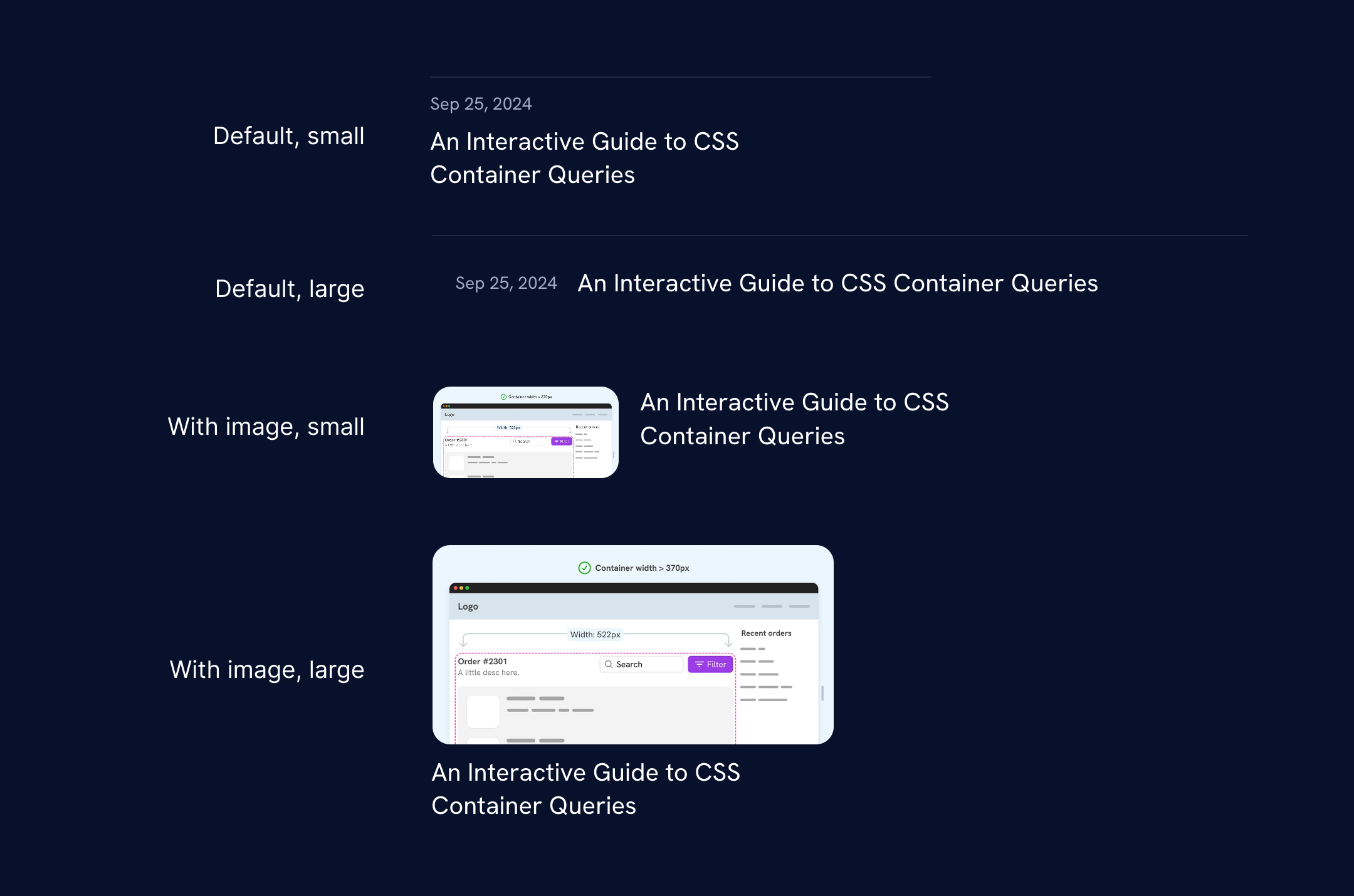Click the purple Filter button in the large preview
The height and width of the screenshot is (896, 1354).
click(x=710, y=664)
